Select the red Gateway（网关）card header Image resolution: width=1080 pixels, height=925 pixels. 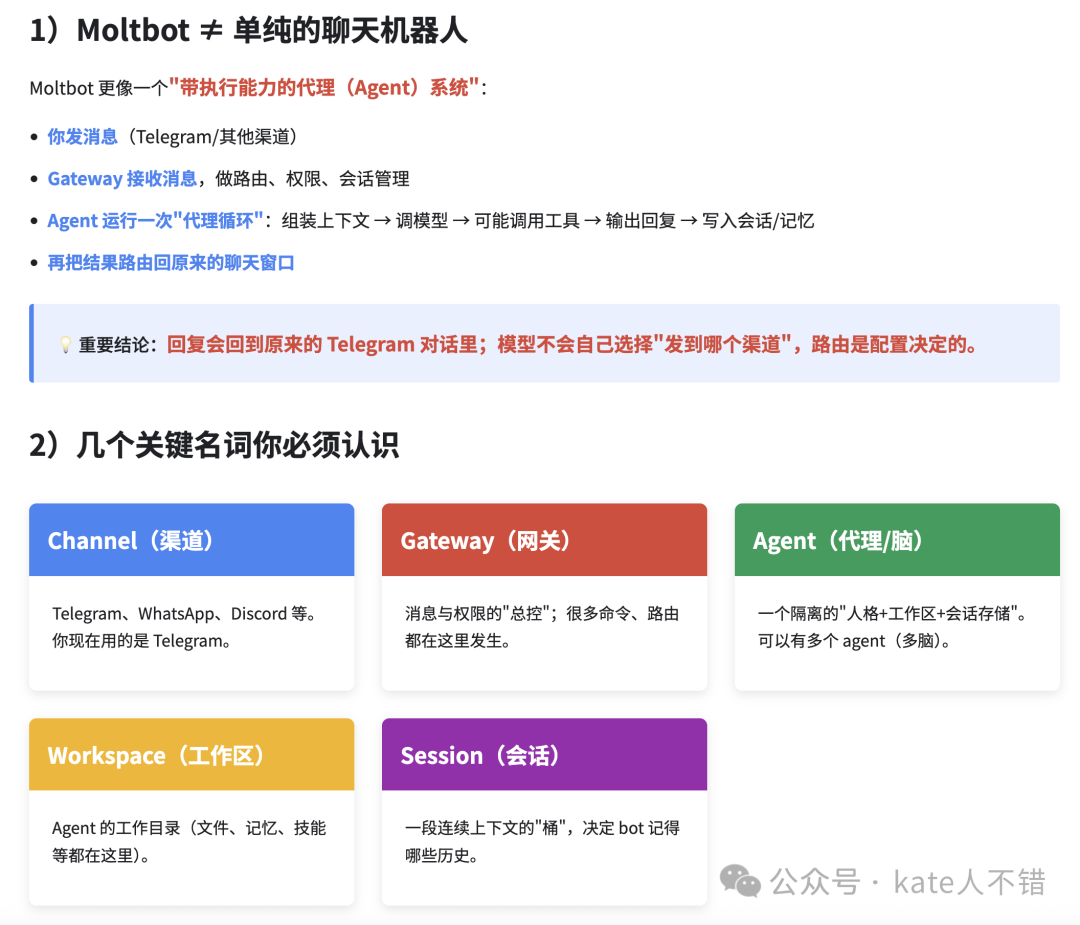(544, 541)
